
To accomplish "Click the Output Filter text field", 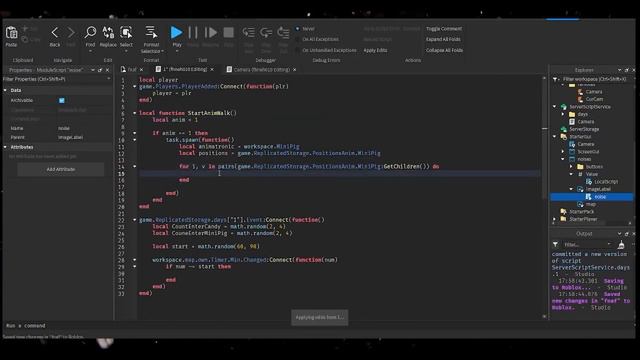I will [588, 244].
